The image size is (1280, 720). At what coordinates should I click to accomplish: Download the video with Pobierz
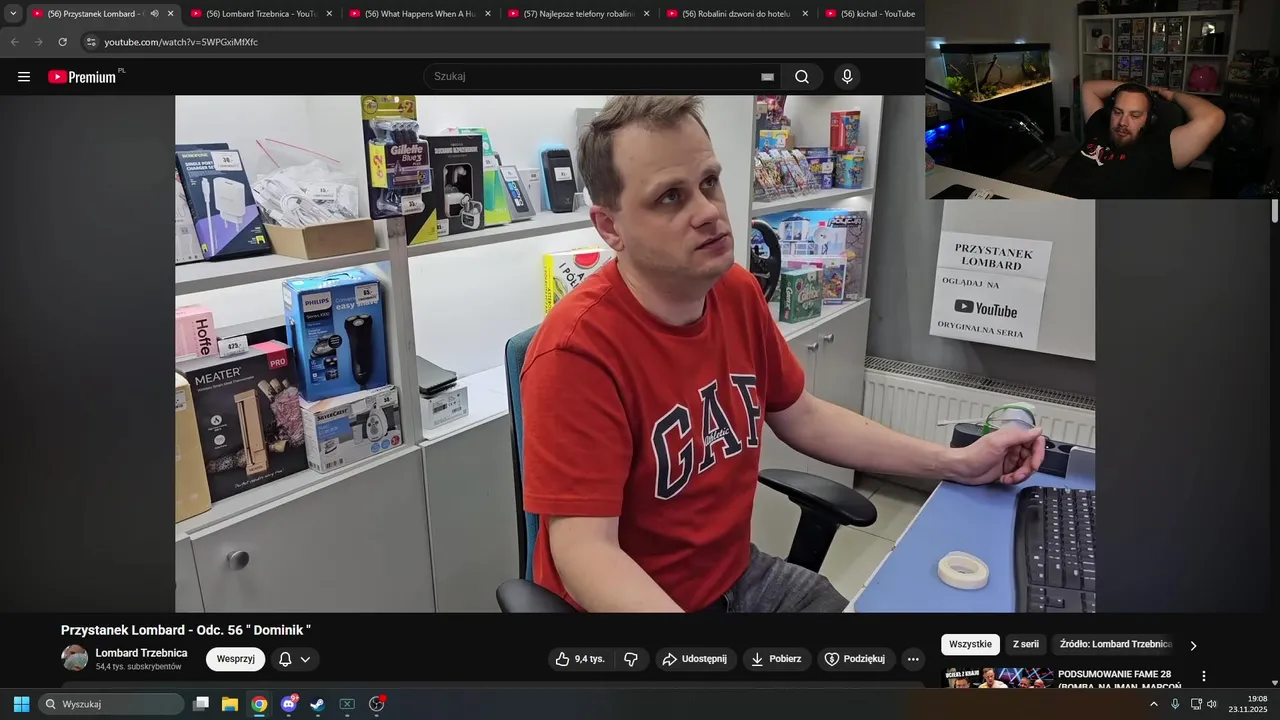tap(777, 659)
